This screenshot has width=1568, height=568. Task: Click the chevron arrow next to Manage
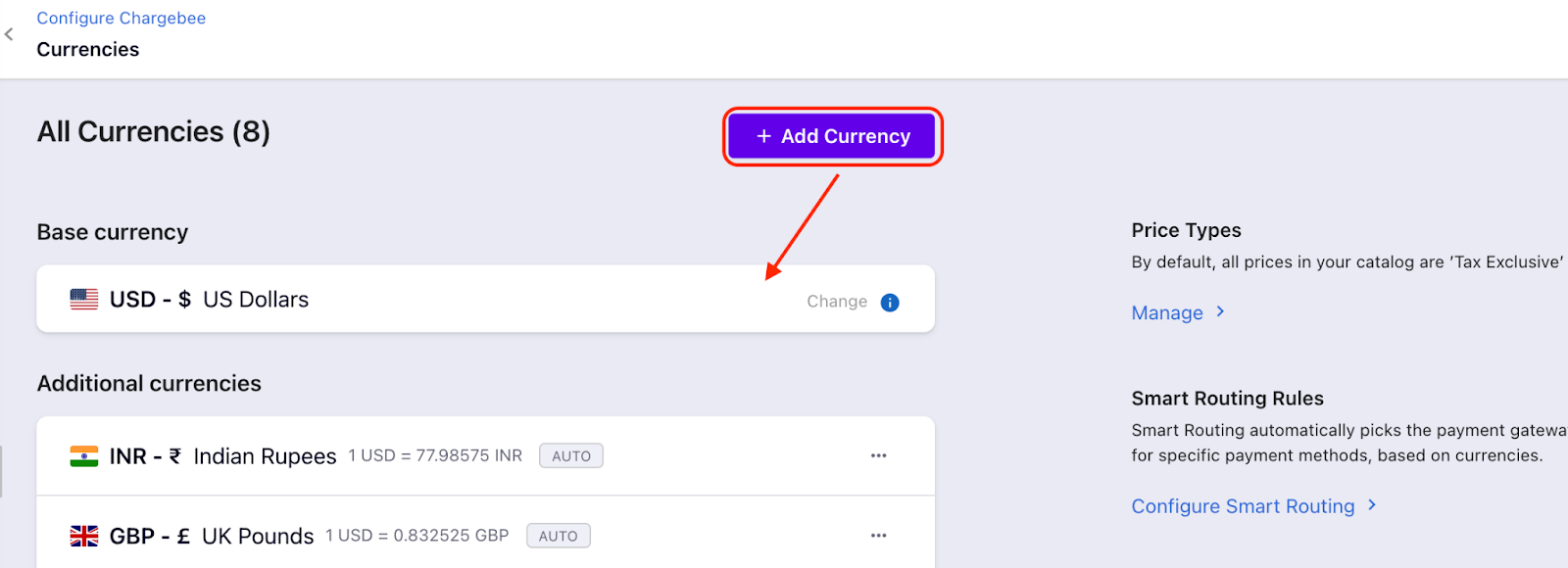tap(1220, 311)
